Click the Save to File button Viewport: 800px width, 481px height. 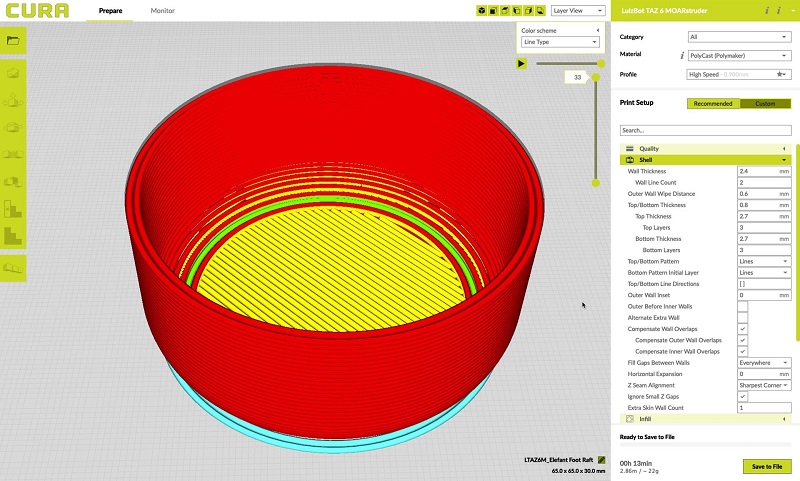[x=767, y=466]
